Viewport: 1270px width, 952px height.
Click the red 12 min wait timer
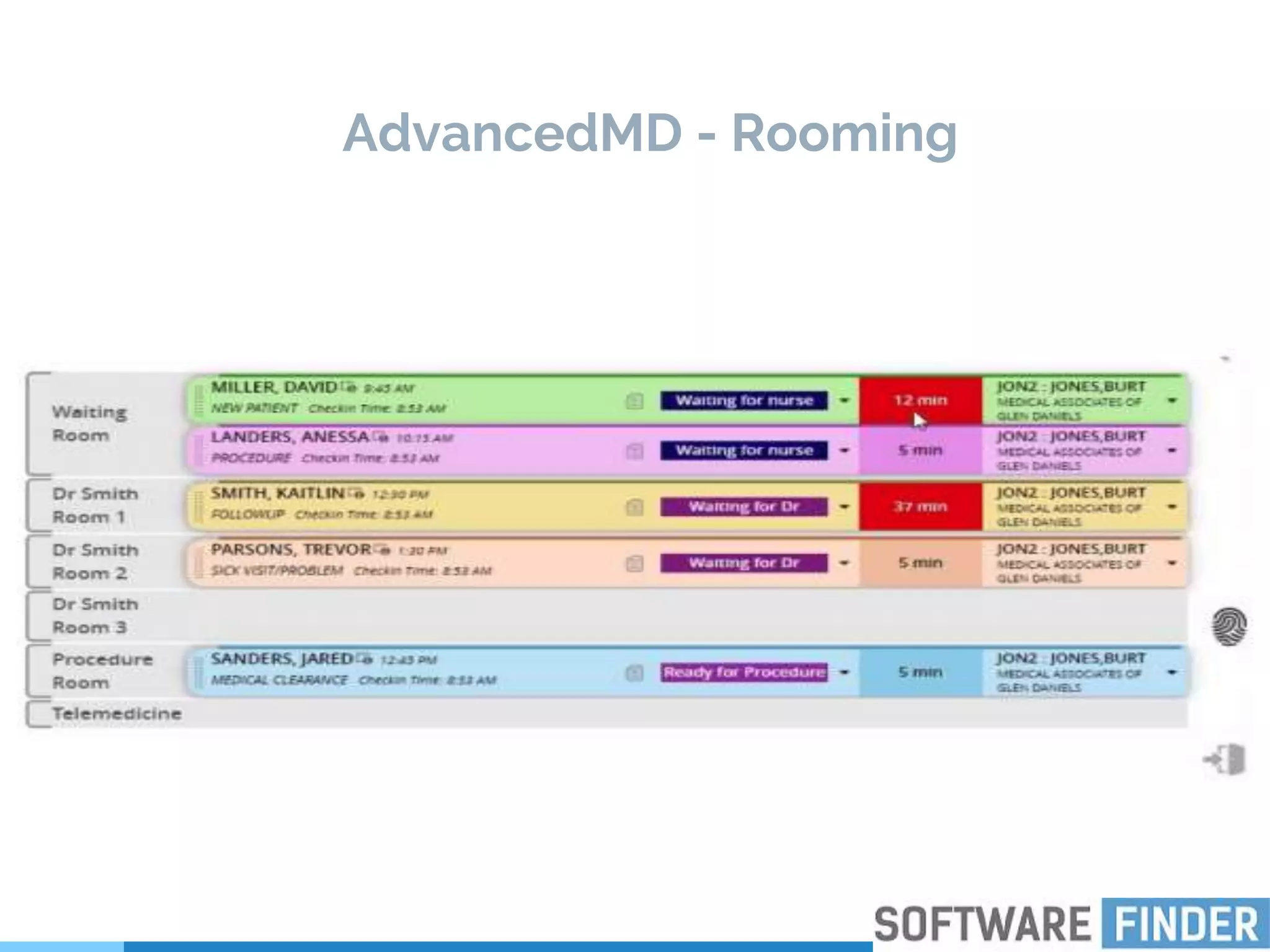click(920, 400)
